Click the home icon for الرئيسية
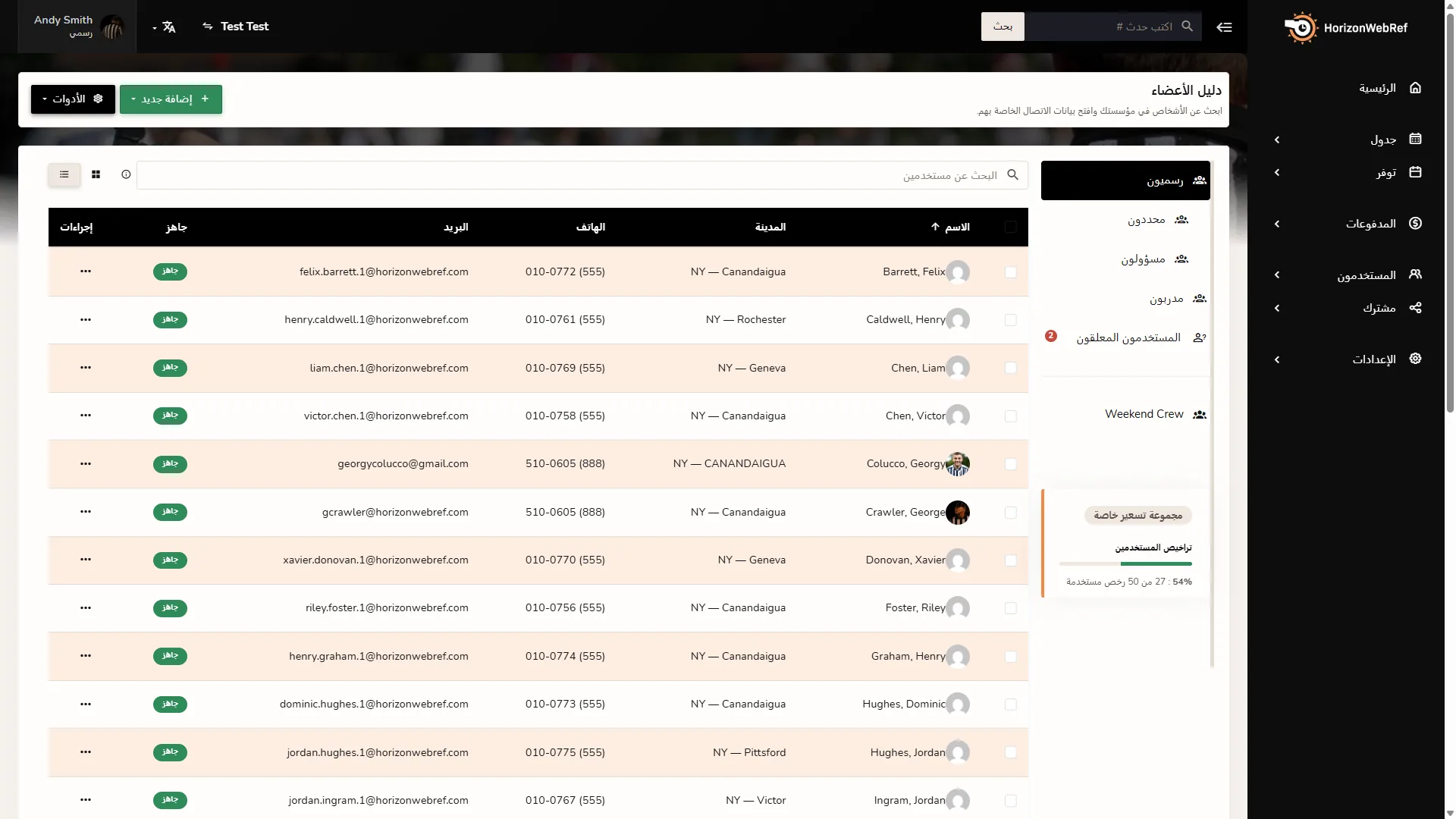This screenshot has height=819, width=1456. pyautogui.click(x=1415, y=88)
